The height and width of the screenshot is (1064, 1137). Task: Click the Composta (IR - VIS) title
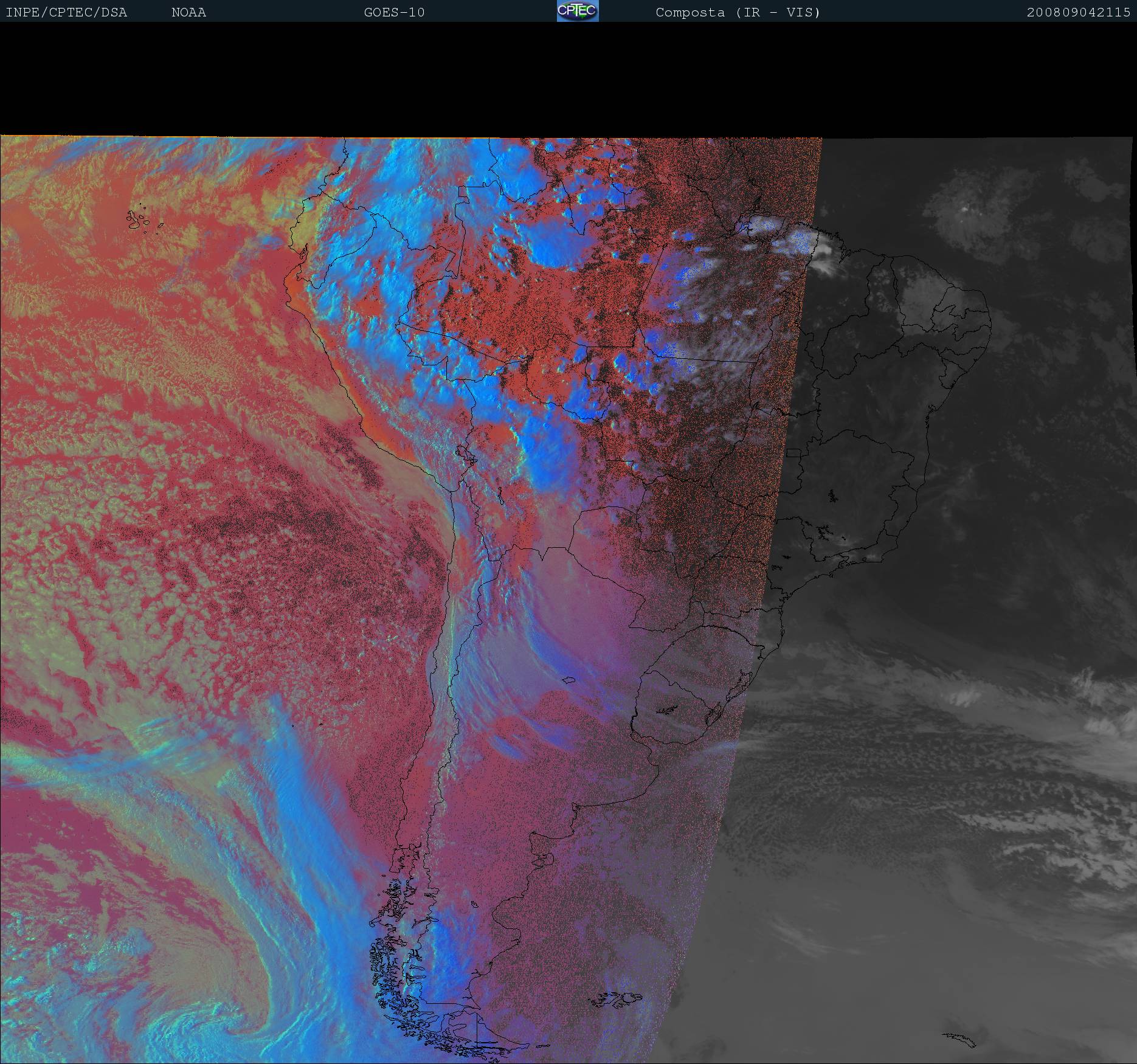[x=738, y=12]
